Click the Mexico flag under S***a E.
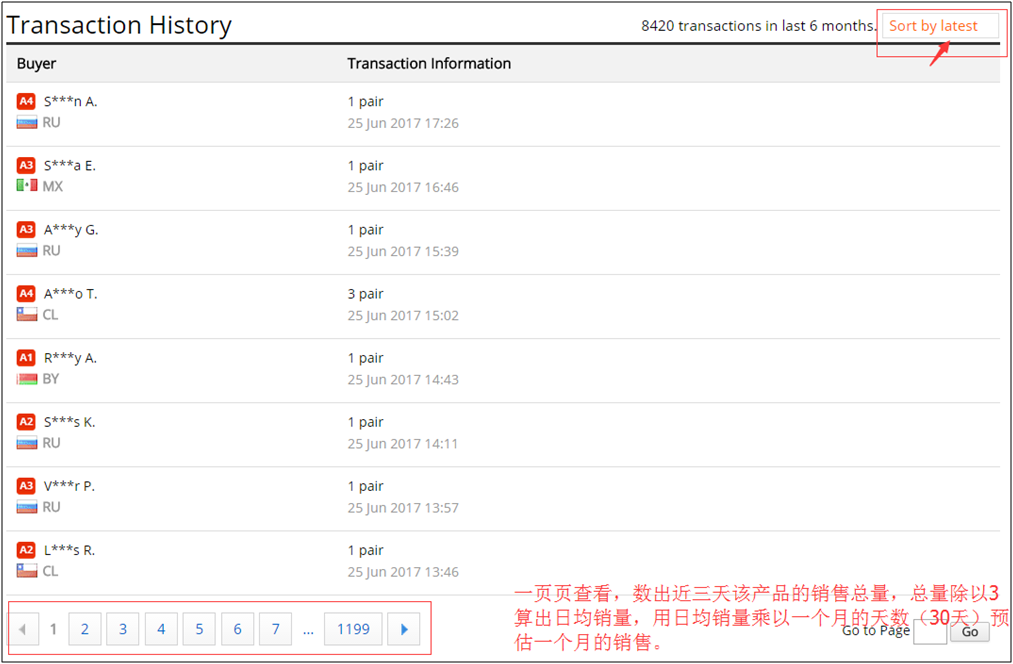 pos(26,186)
